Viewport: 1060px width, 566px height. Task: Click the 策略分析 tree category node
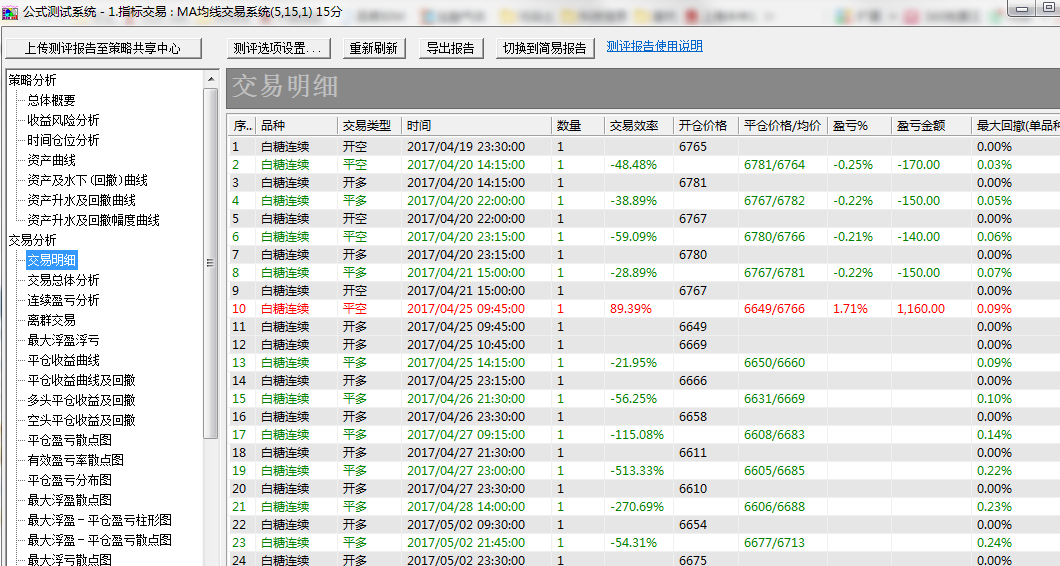pyautogui.click(x=33, y=80)
